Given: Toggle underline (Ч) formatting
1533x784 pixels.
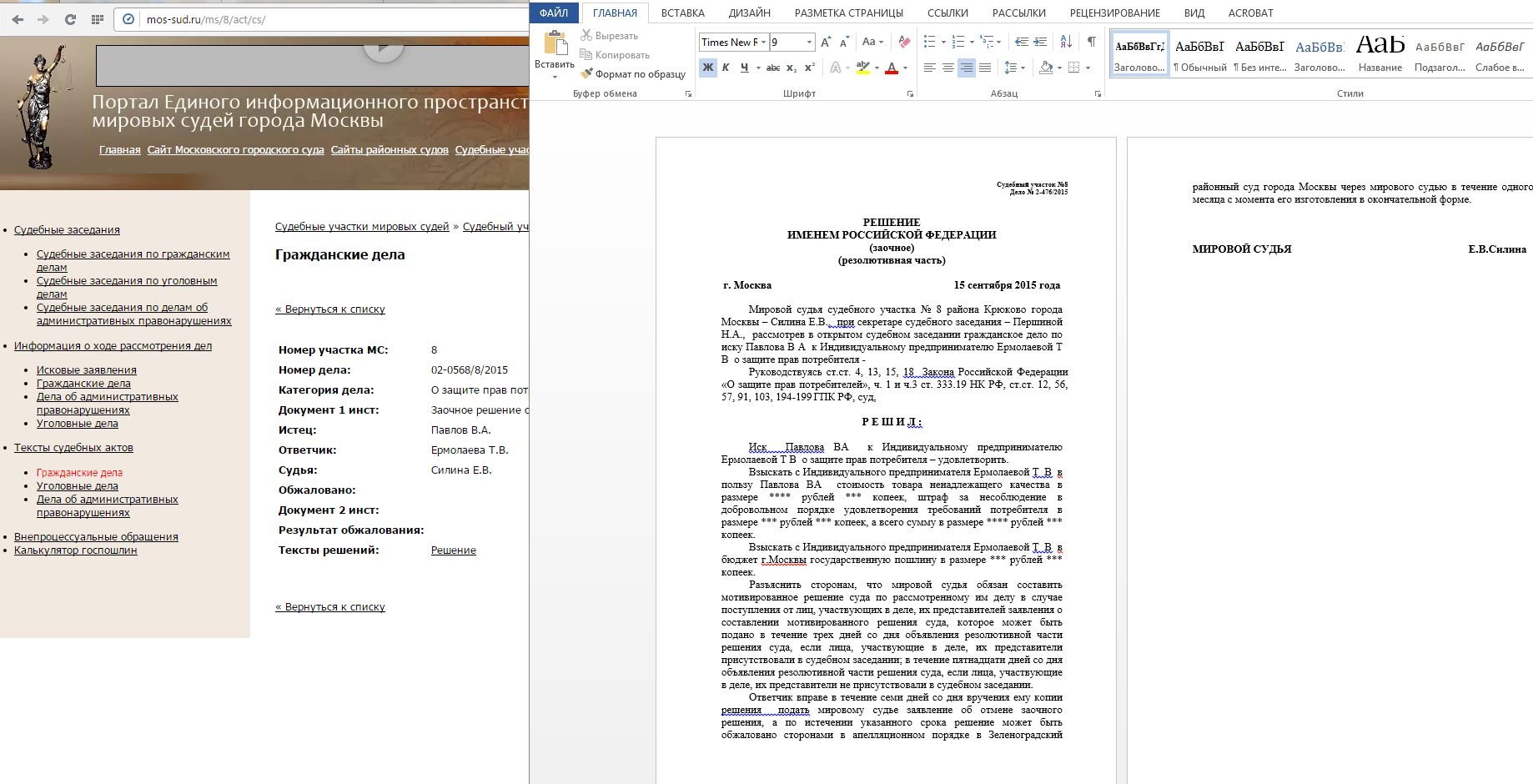Looking at the screenshot, I should (744, 68).
